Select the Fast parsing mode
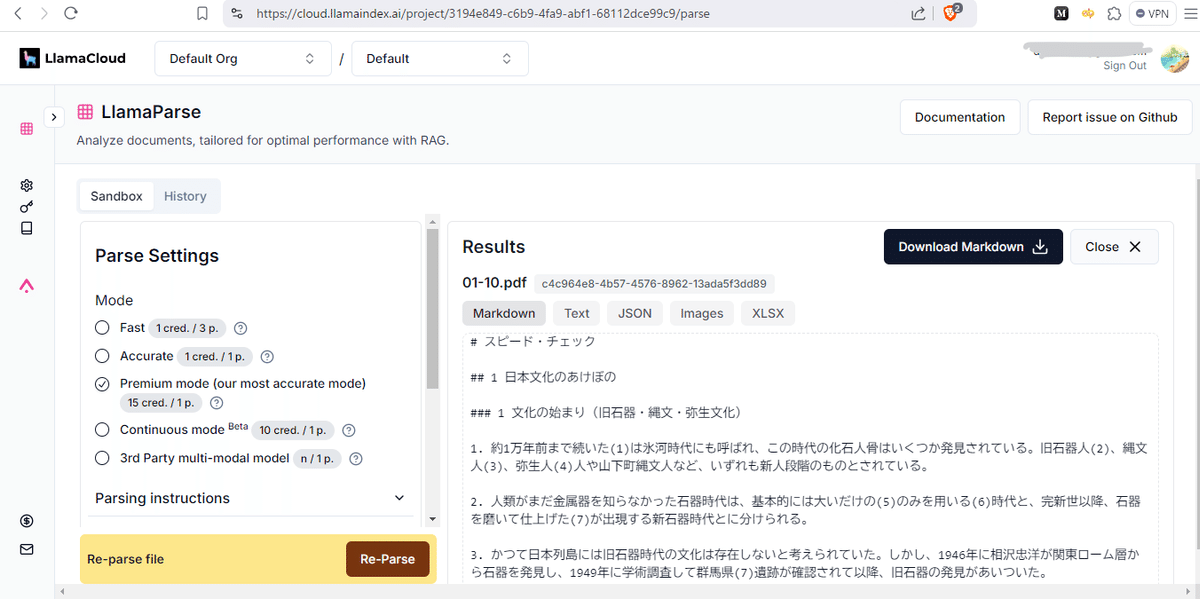 [101, 327]
